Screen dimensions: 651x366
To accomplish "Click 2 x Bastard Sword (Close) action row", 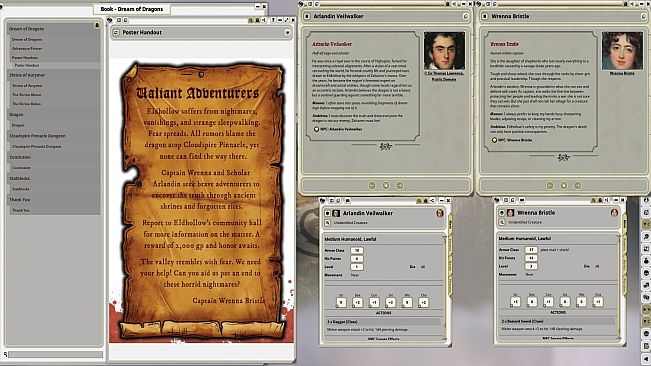I will (557, 321).
